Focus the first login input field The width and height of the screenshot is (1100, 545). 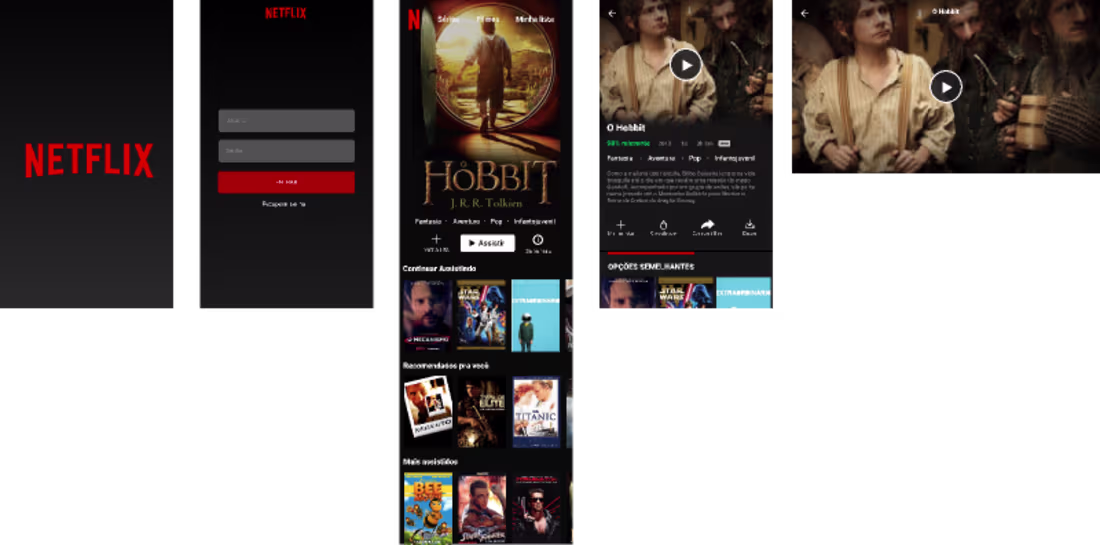pos(286,121)
